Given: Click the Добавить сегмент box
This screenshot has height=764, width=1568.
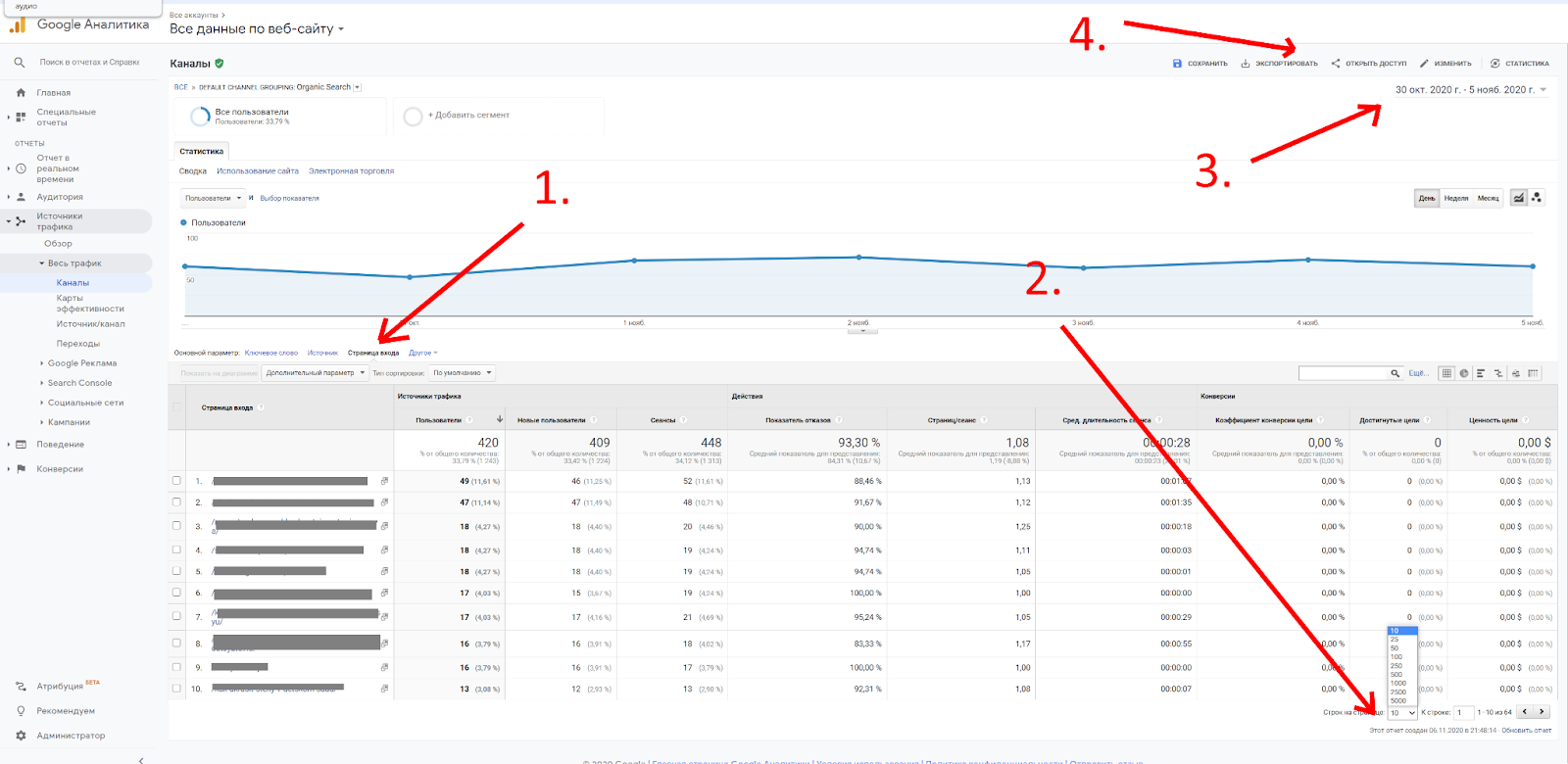Looking at the screenshot, I should (x=498, y=116).
